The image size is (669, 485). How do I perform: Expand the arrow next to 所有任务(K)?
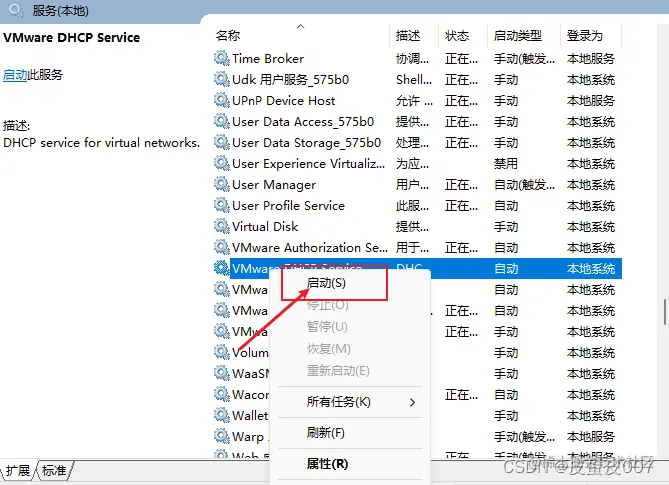pyautogui.click(x=412, y=402)
